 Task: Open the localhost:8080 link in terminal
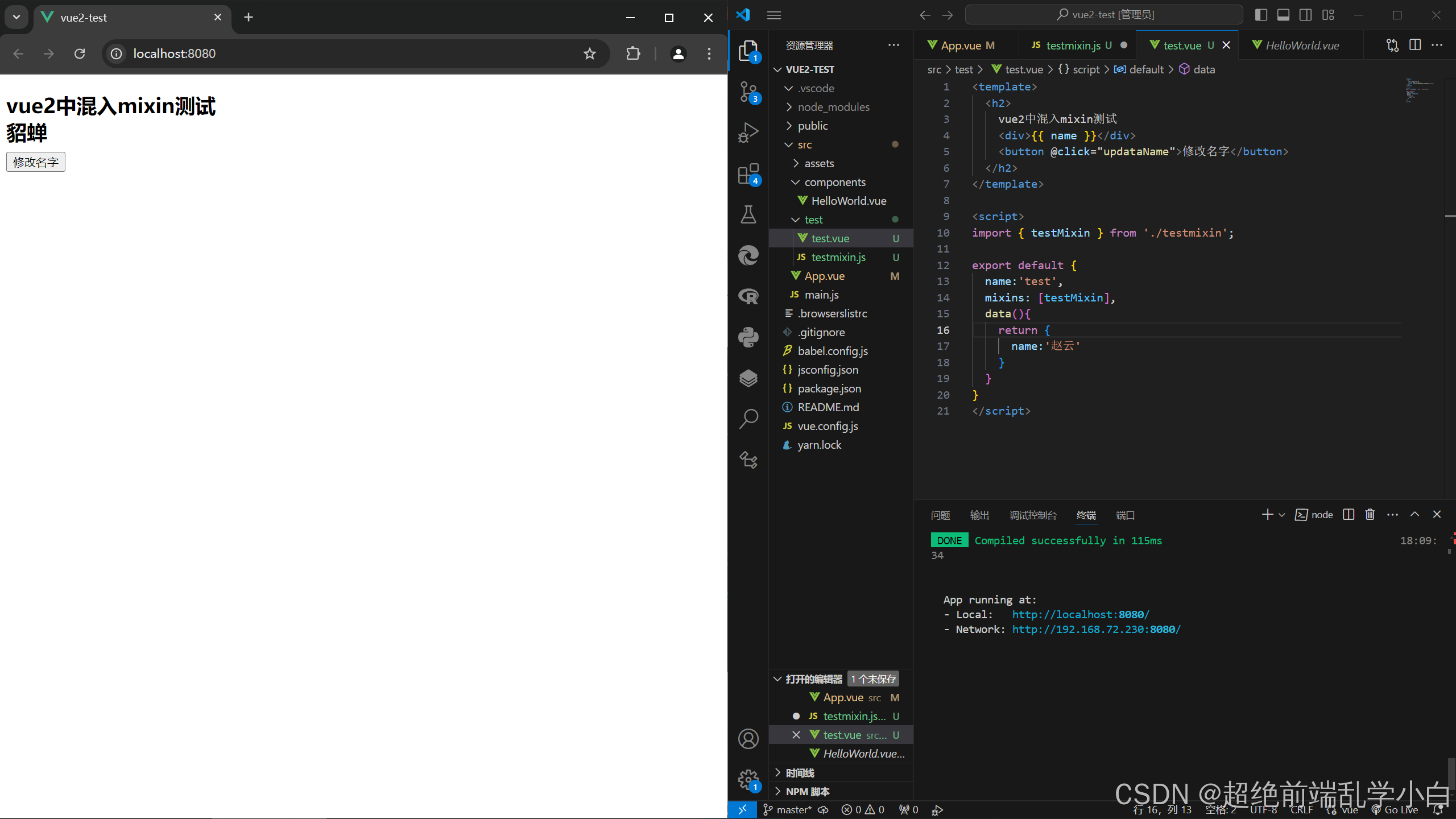point(1080,615)
